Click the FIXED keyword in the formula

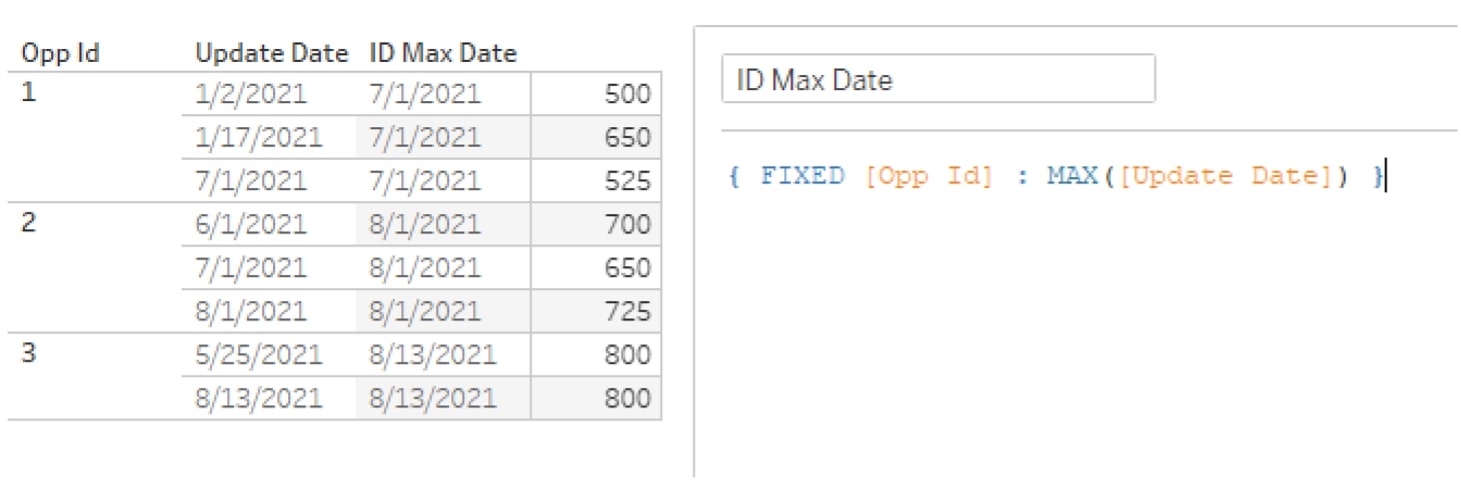[802, 177]
